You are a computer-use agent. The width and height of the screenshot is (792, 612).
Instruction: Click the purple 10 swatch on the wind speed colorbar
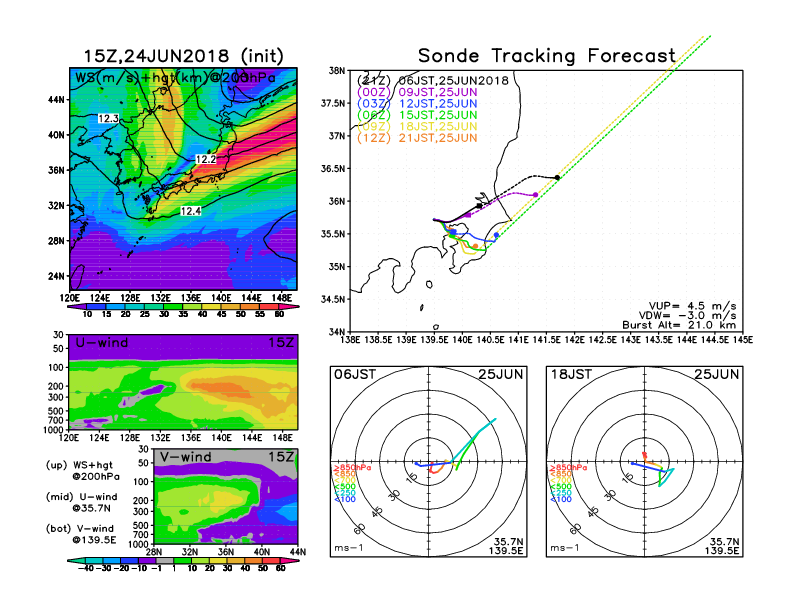[76, 307]
